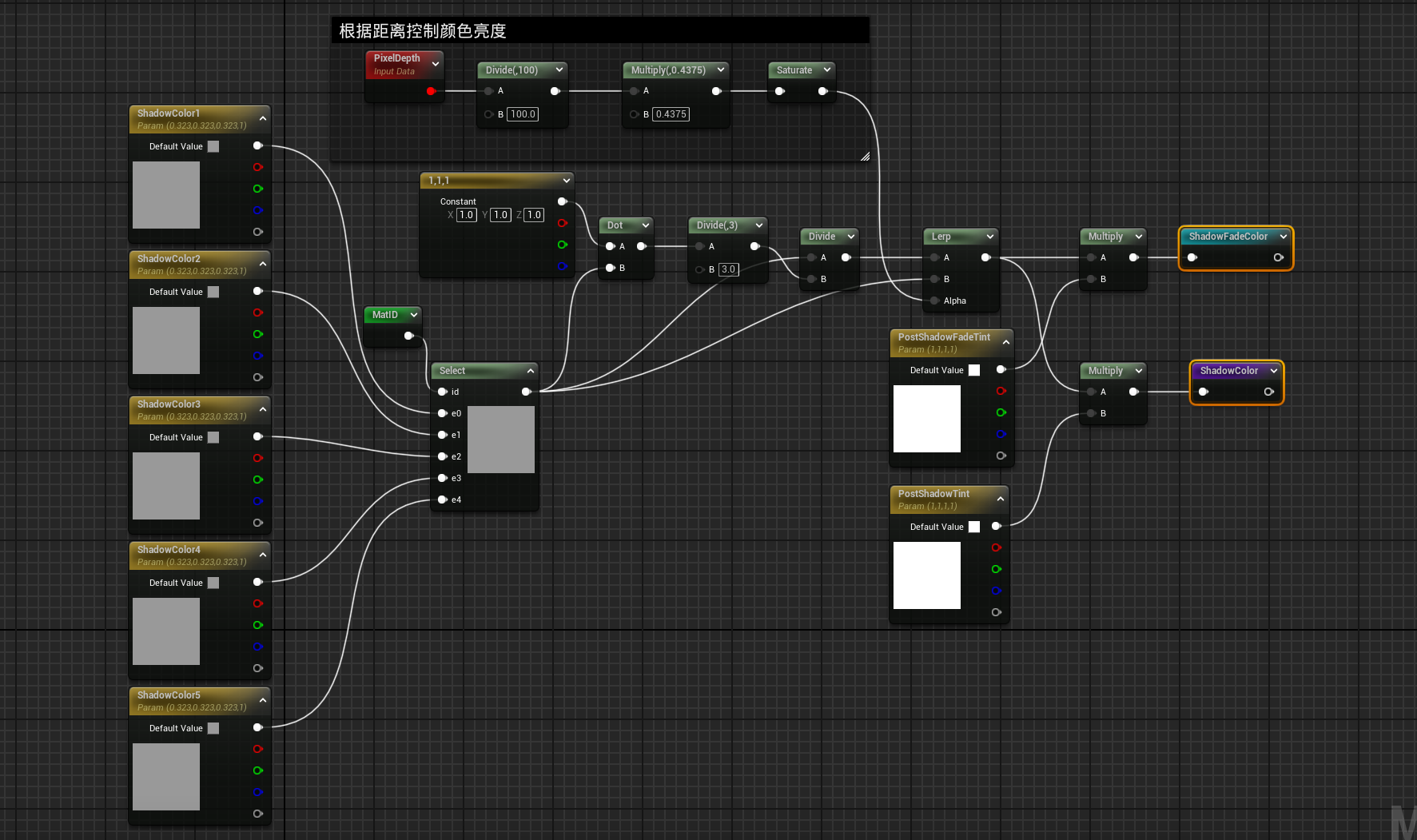Click the red channel pin on PostShadowFadeTint
Image resolution: width=1417 pixels, height=840 pixels.
(1001, 391)
